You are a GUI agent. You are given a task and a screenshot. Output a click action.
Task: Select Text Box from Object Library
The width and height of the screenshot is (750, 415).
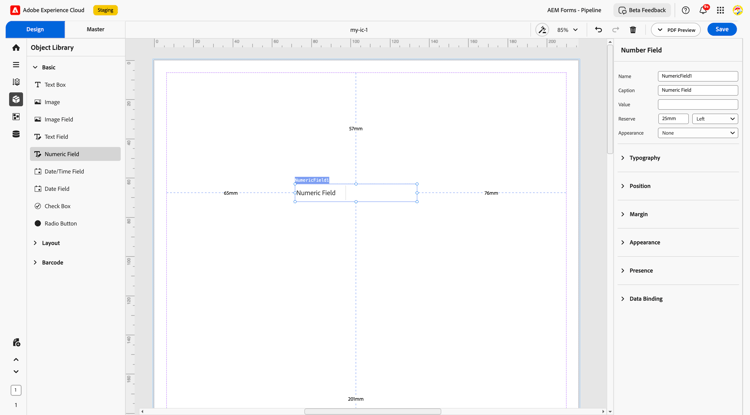pyautogui.click(x=75, y=85)
